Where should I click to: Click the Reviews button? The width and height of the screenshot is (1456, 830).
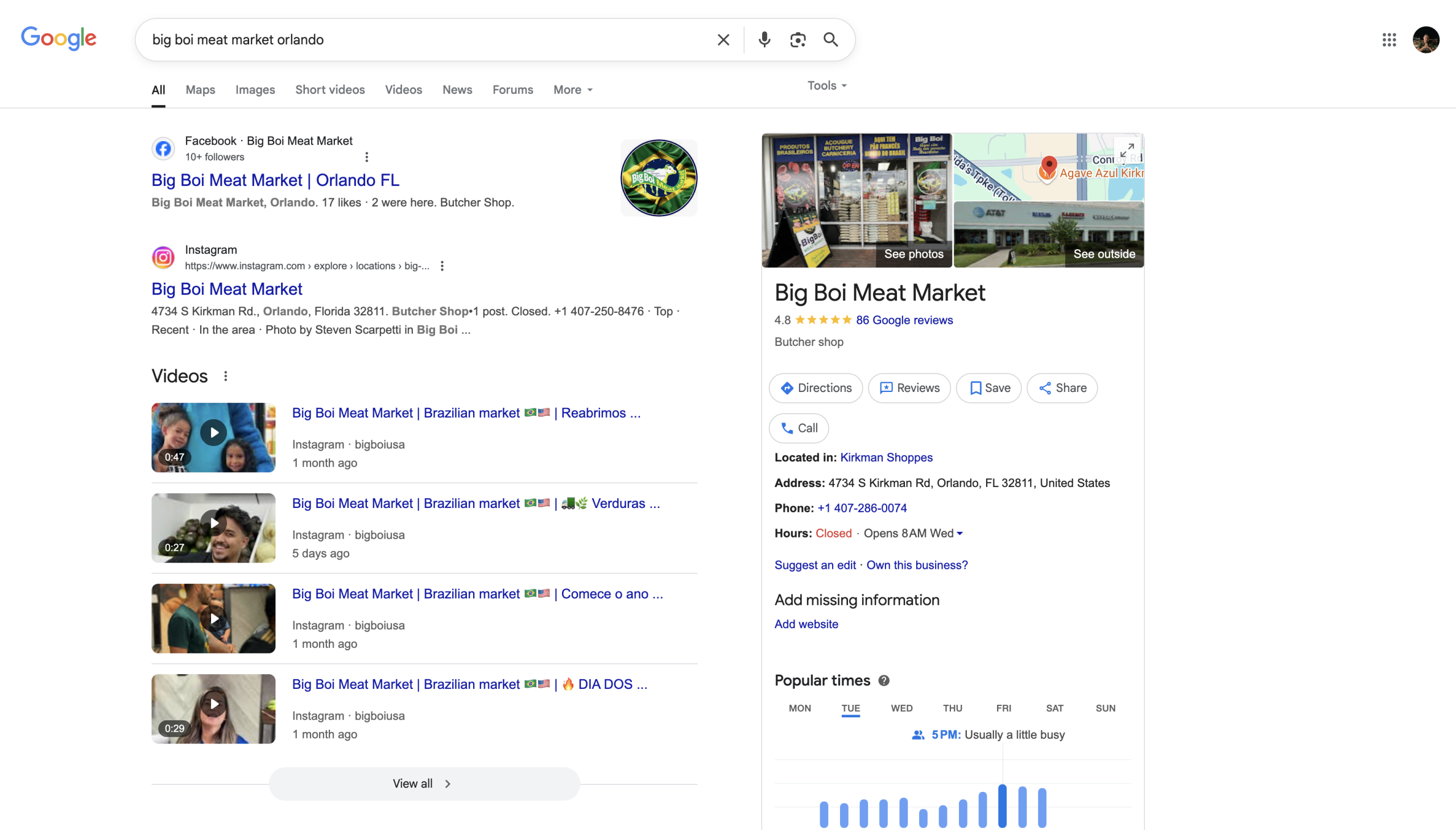point(909,388)
